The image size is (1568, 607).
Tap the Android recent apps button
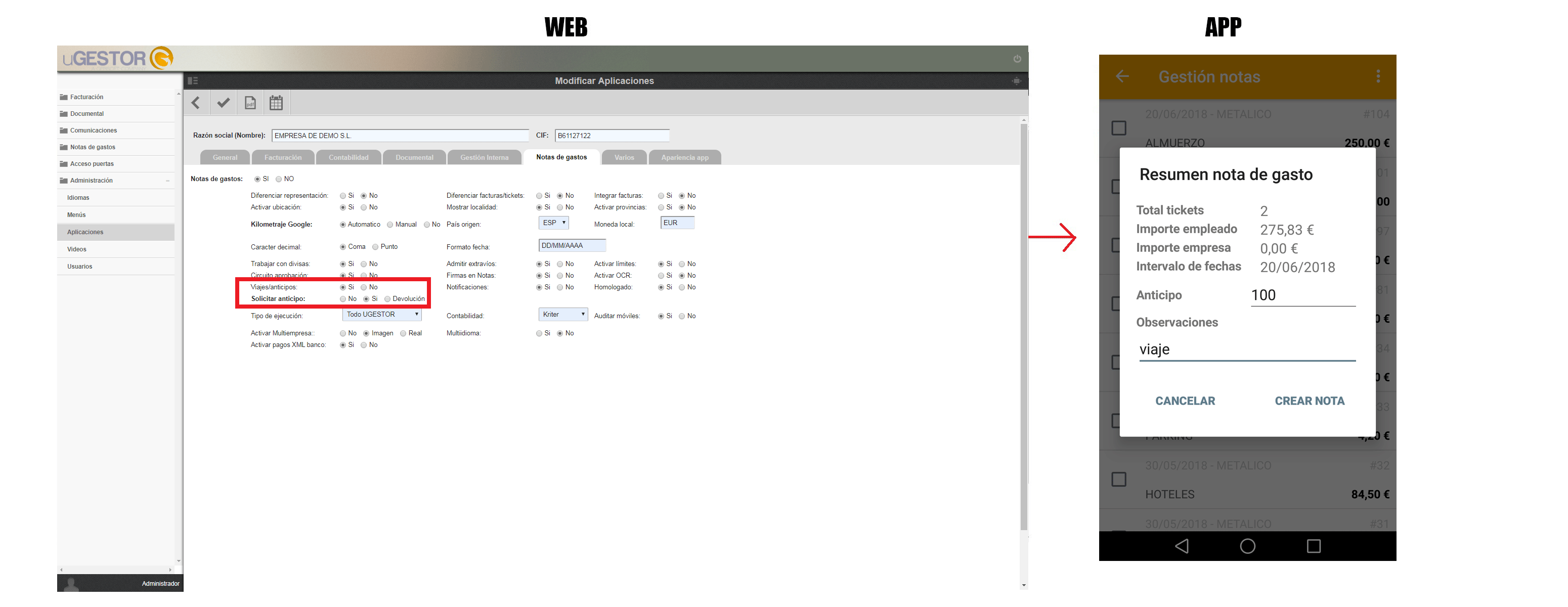click(1314, 546)
